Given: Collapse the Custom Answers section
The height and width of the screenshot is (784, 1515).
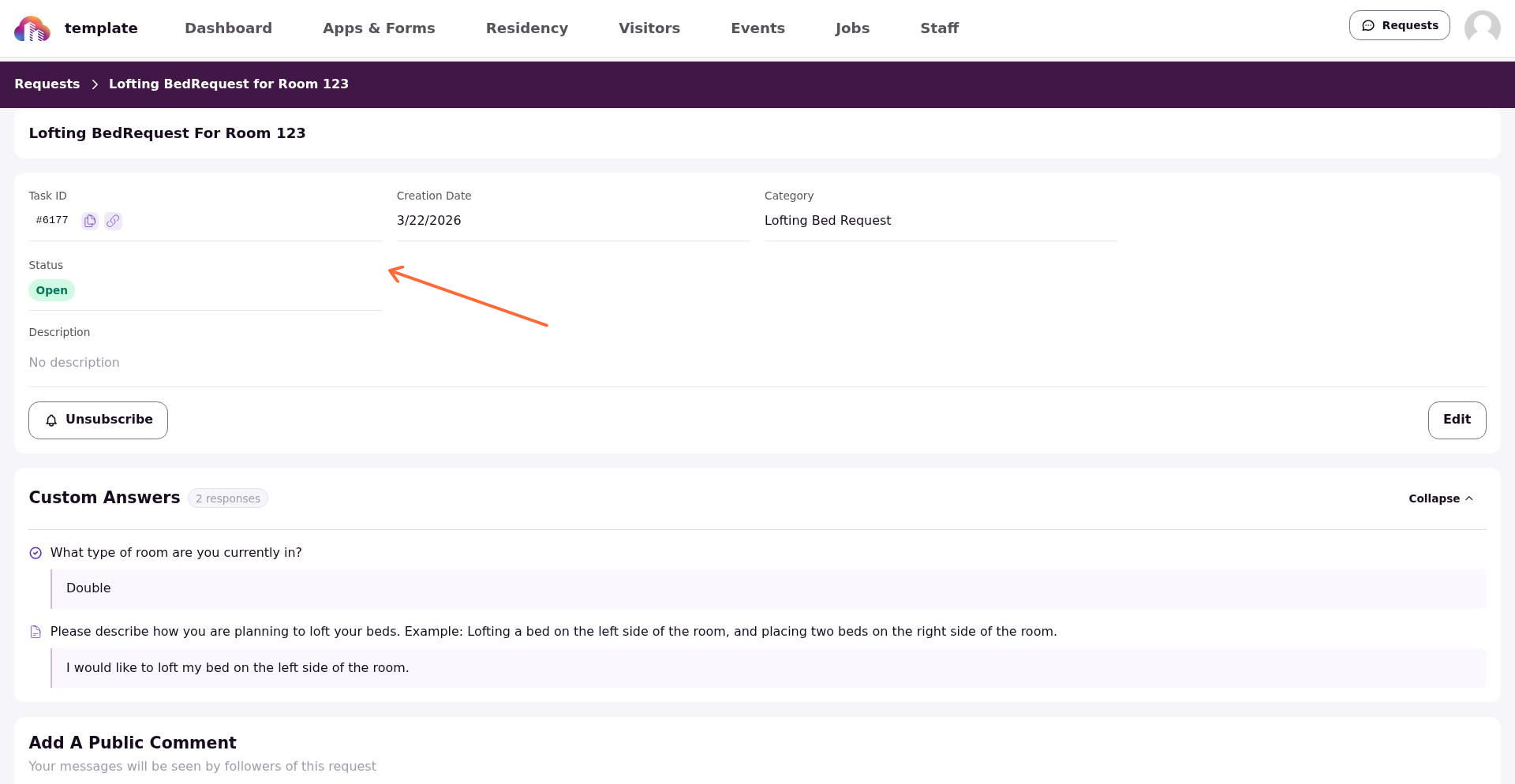Looking at the screenshot, I should click(1441, 498).
